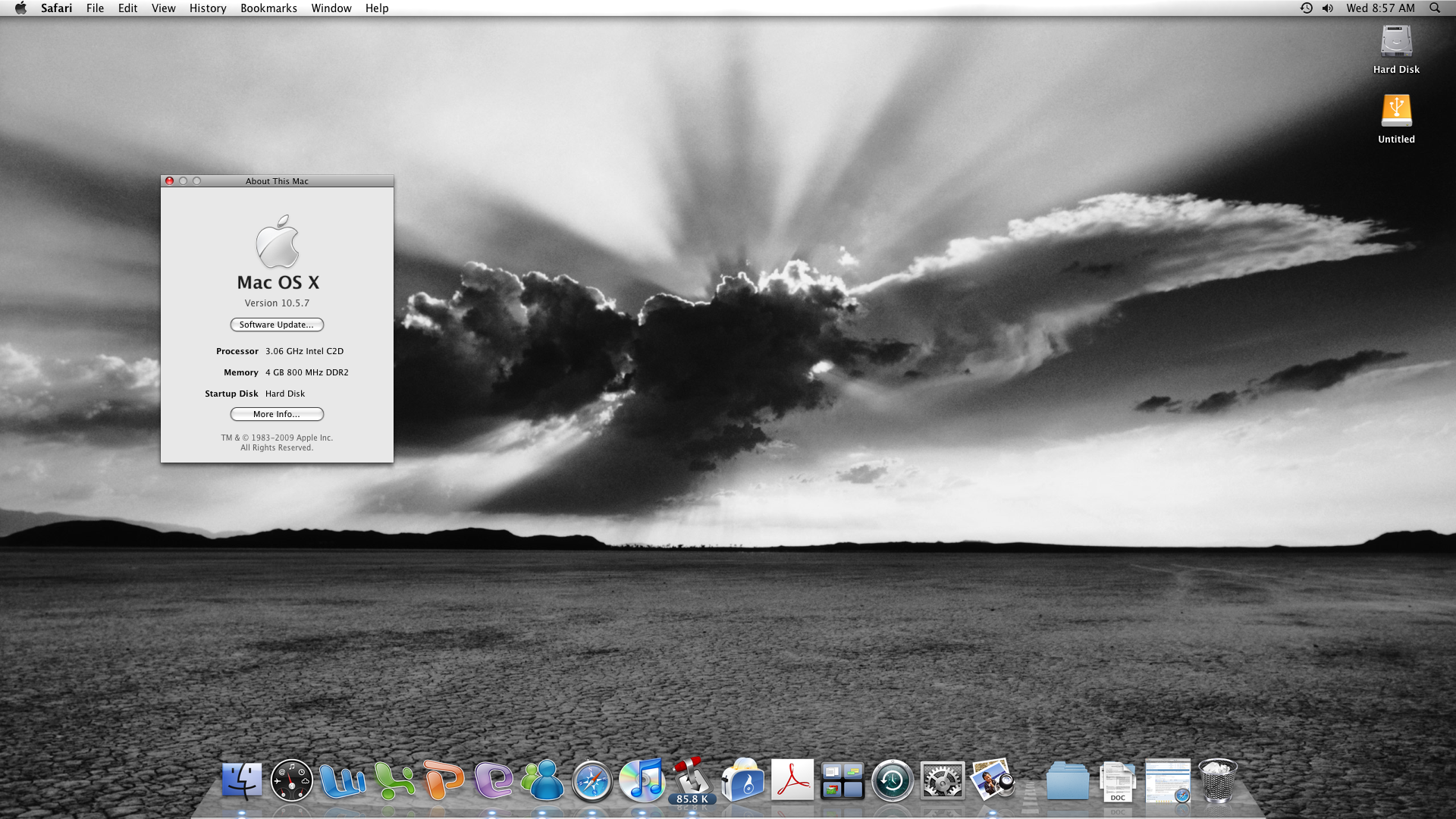Open the History menu
The width and height of the screenshot is (1456, 819).
pyautogui.click(x=208, y=8)
